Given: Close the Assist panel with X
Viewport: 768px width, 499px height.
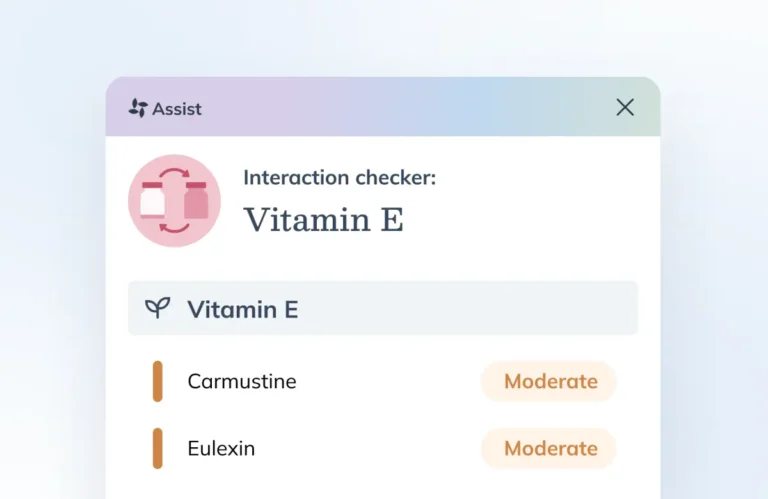Looking at the screenshot, I should pyautogui.click(x=625, y=107).
